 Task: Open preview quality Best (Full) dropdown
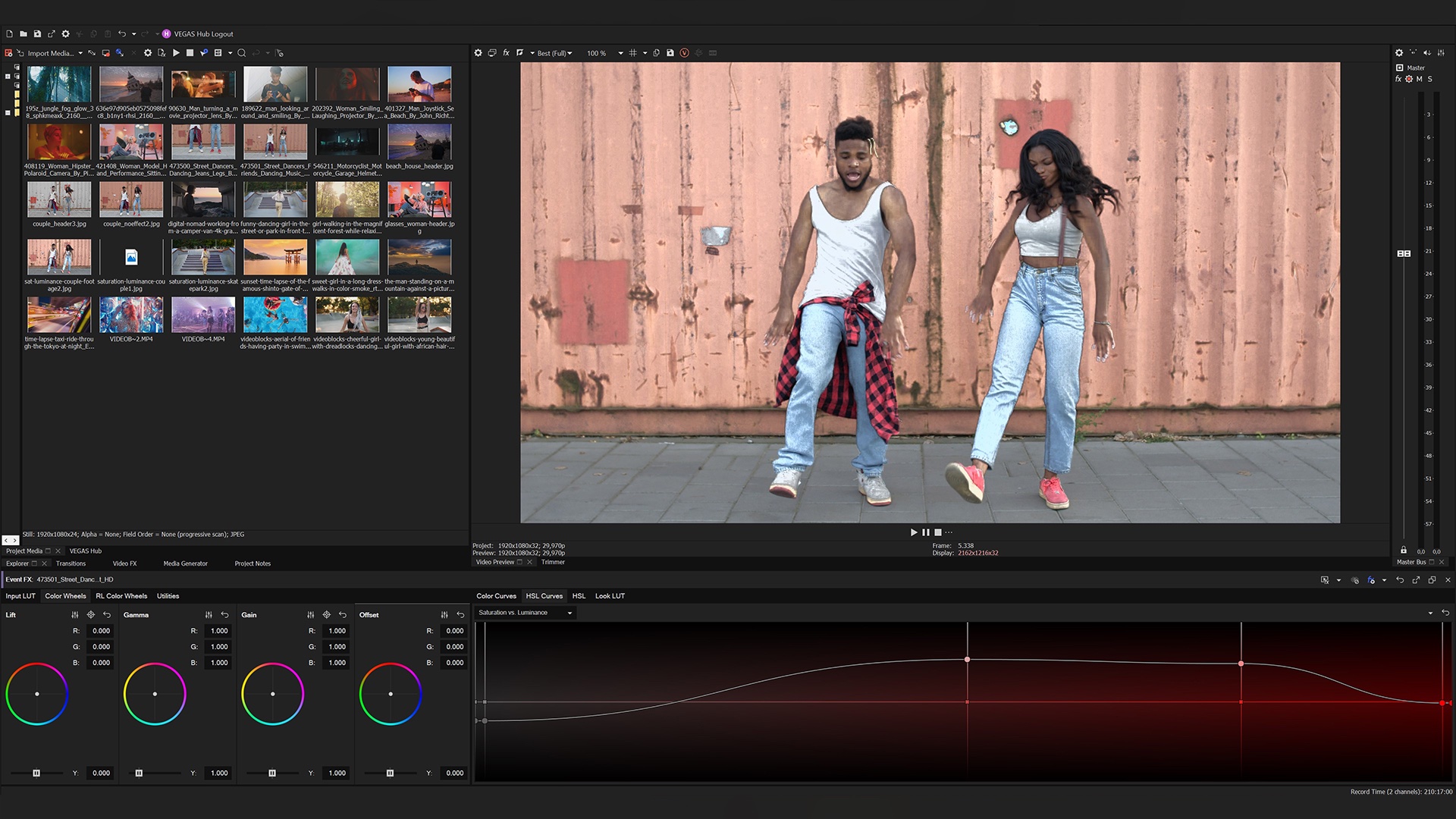pyautogui.click(x=554, y=53)
